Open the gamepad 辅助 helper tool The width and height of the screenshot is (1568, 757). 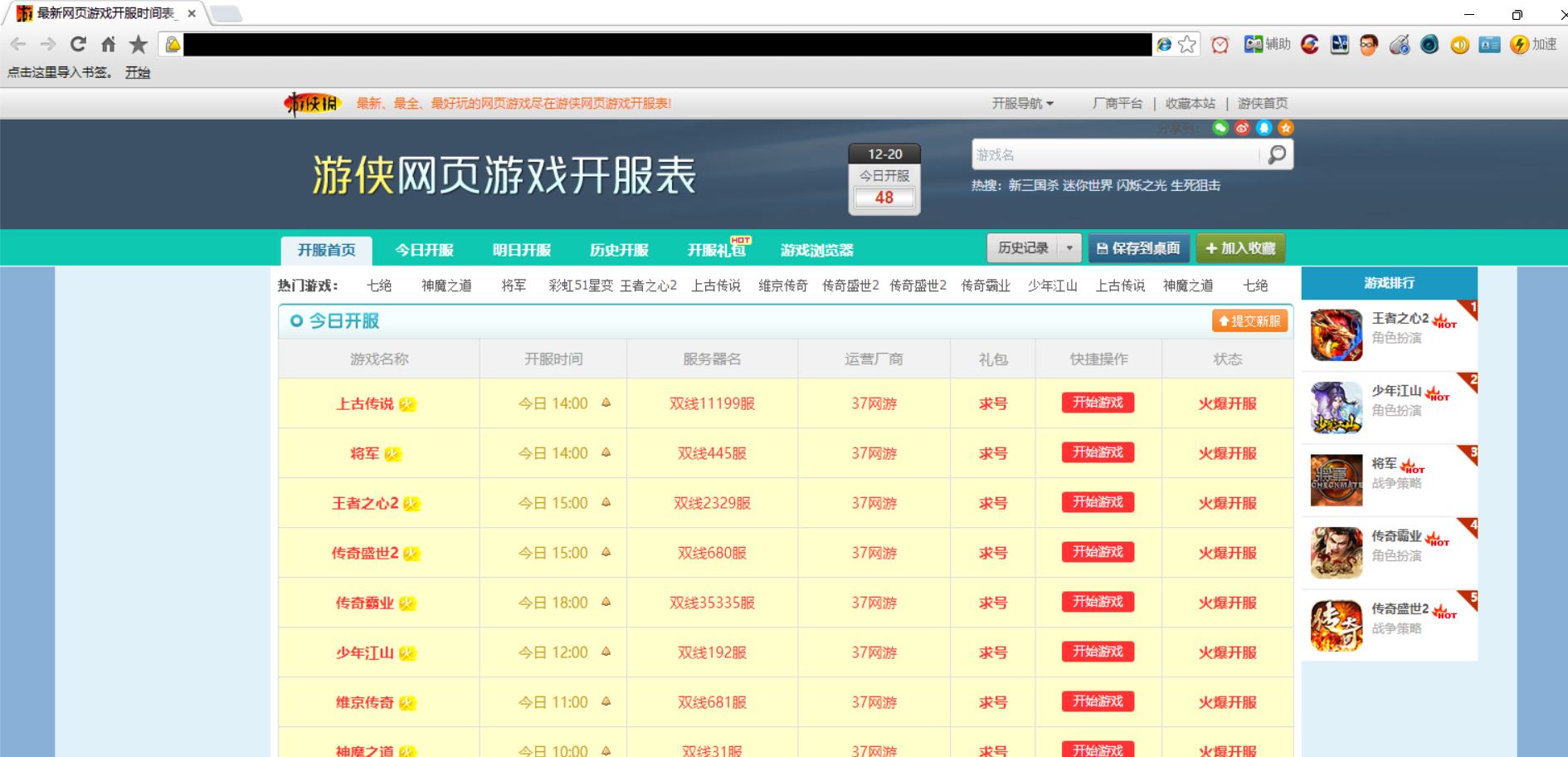(1267, 44)
